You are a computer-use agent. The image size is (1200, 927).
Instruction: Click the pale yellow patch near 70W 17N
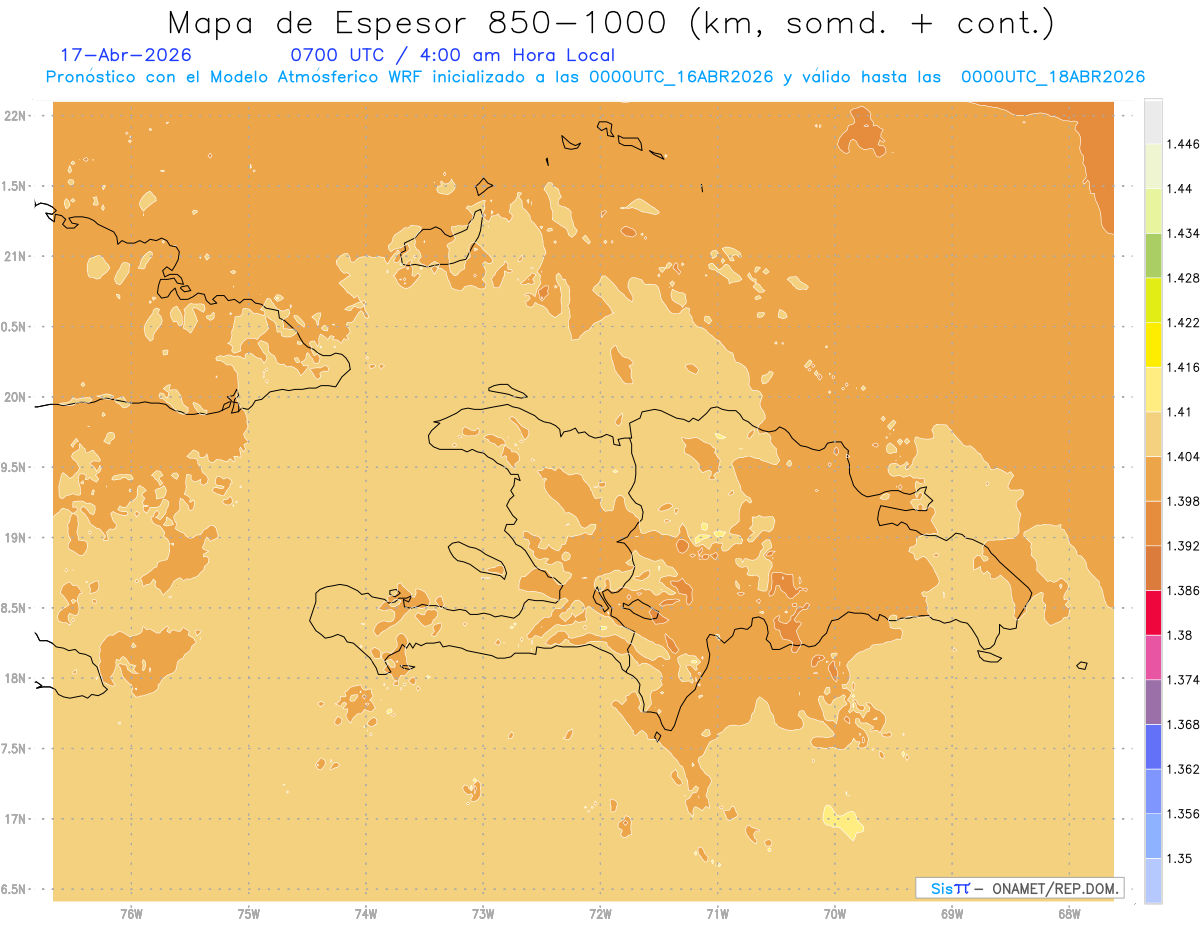(x=844, y=821)
